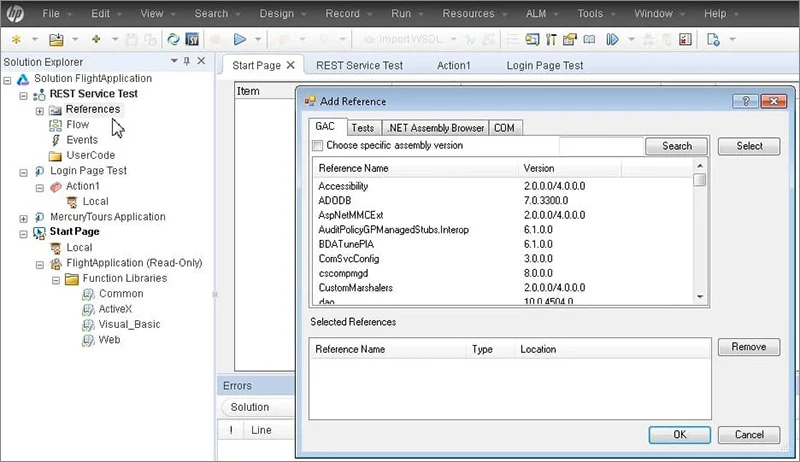This screenshot has width=800, height=462.
Task: Click the Action1 tree icon
Action: coord(56,187)
